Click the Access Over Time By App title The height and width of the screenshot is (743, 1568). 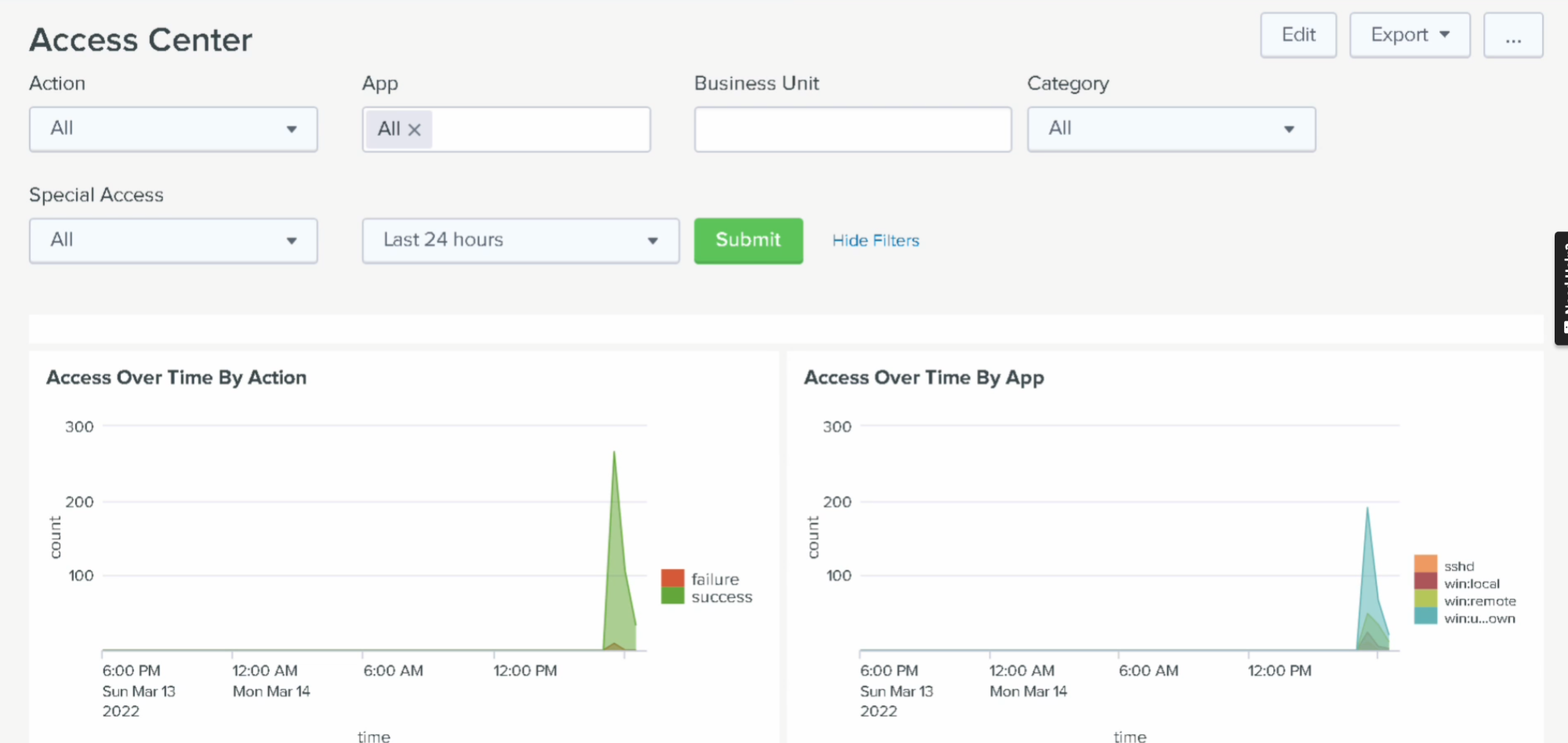click(924, 378)
